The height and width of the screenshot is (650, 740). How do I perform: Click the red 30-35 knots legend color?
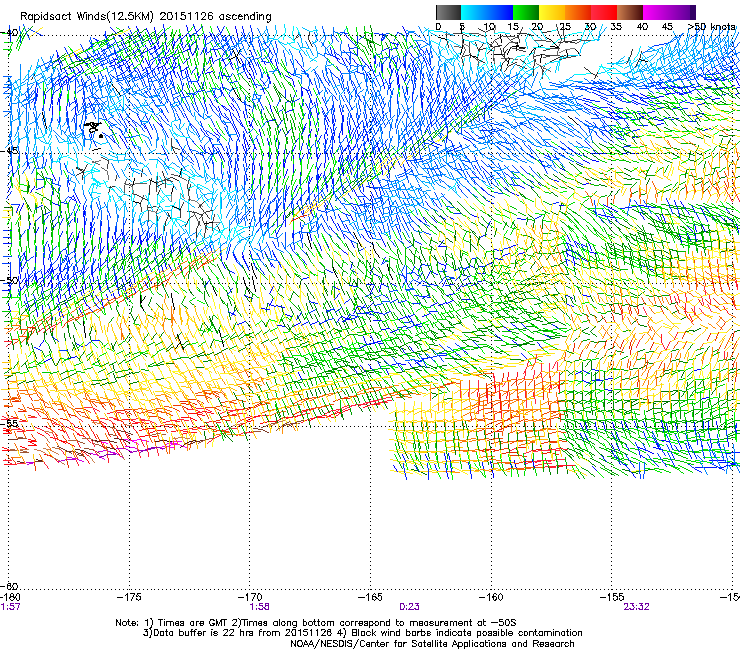(x=604, y=12)
